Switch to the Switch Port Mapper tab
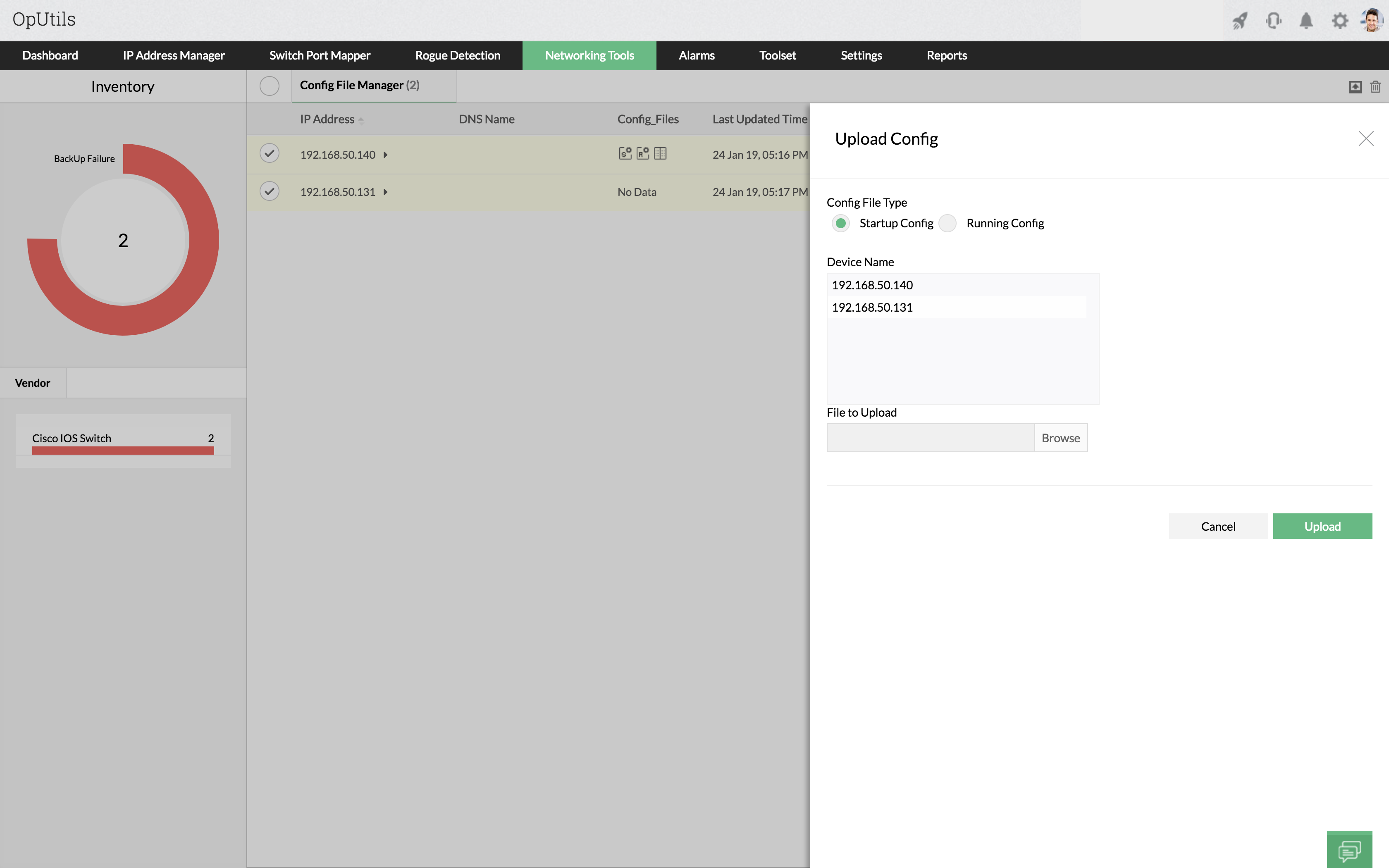The height and width of the screenshot is (868, 1389). pyautogui.click(x=320, y=56)
